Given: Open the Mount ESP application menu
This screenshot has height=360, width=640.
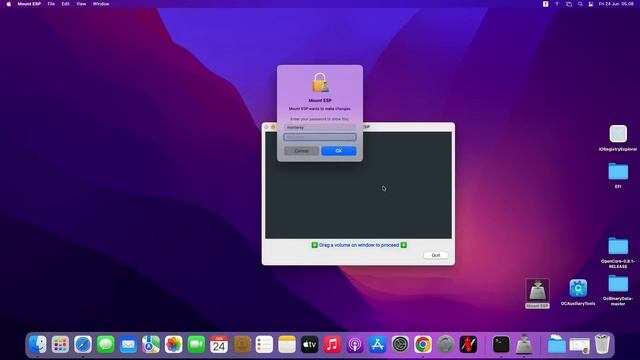Looking at the screenshot, I should [x=29, y=4].
